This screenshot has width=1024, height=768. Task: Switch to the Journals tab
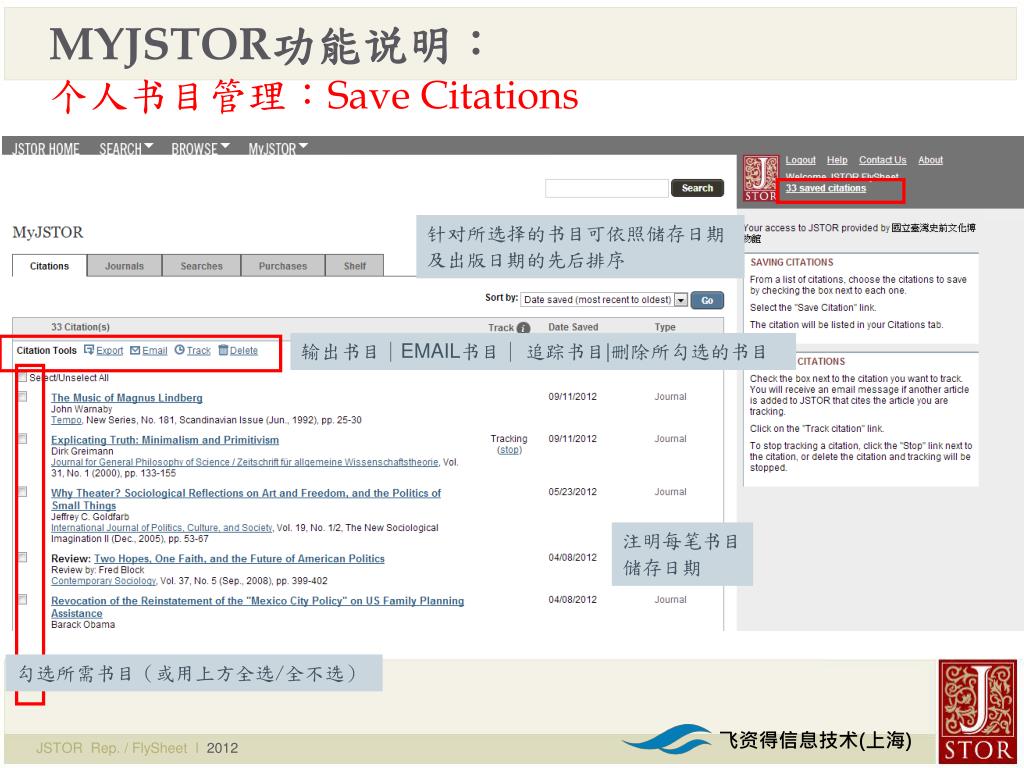click(x=124, y=266)
